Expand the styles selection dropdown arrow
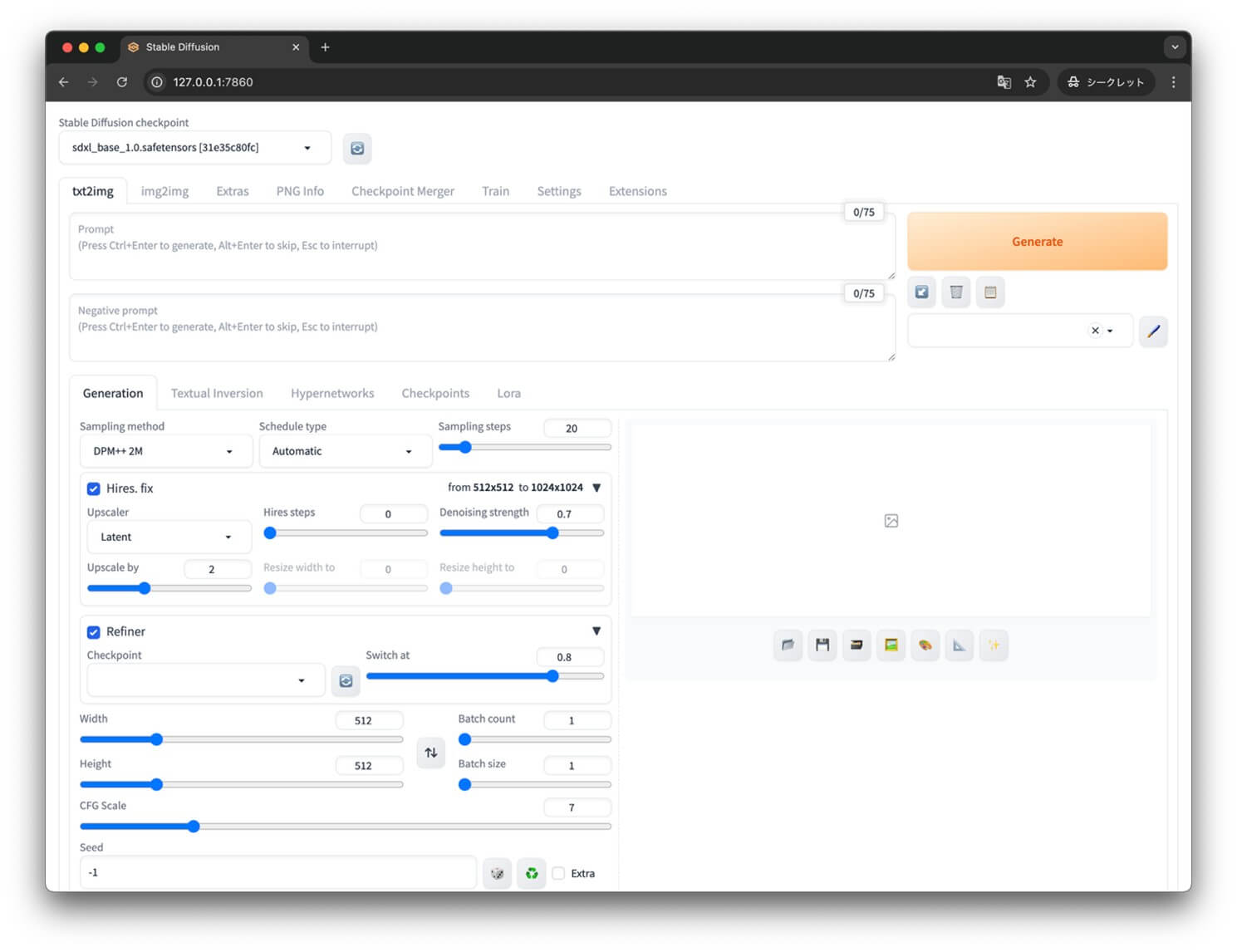1237x952 pixels. click(x=1110, y=331)
